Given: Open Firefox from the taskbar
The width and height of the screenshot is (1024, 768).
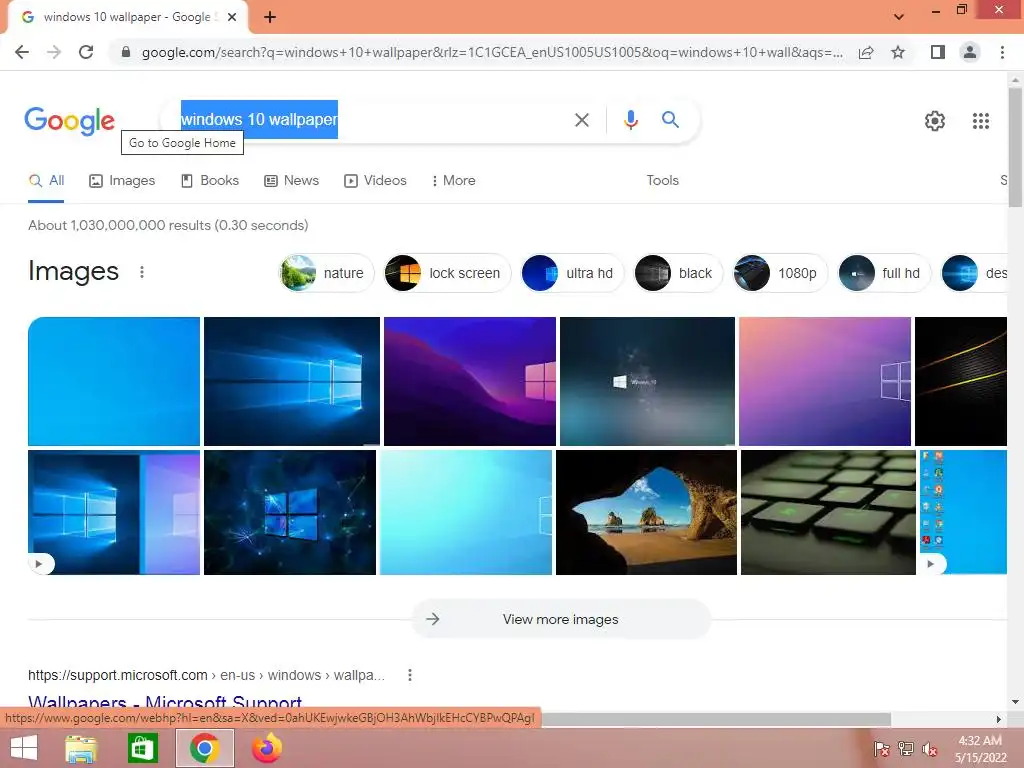Looking at the screenshot, I should 266,748.
